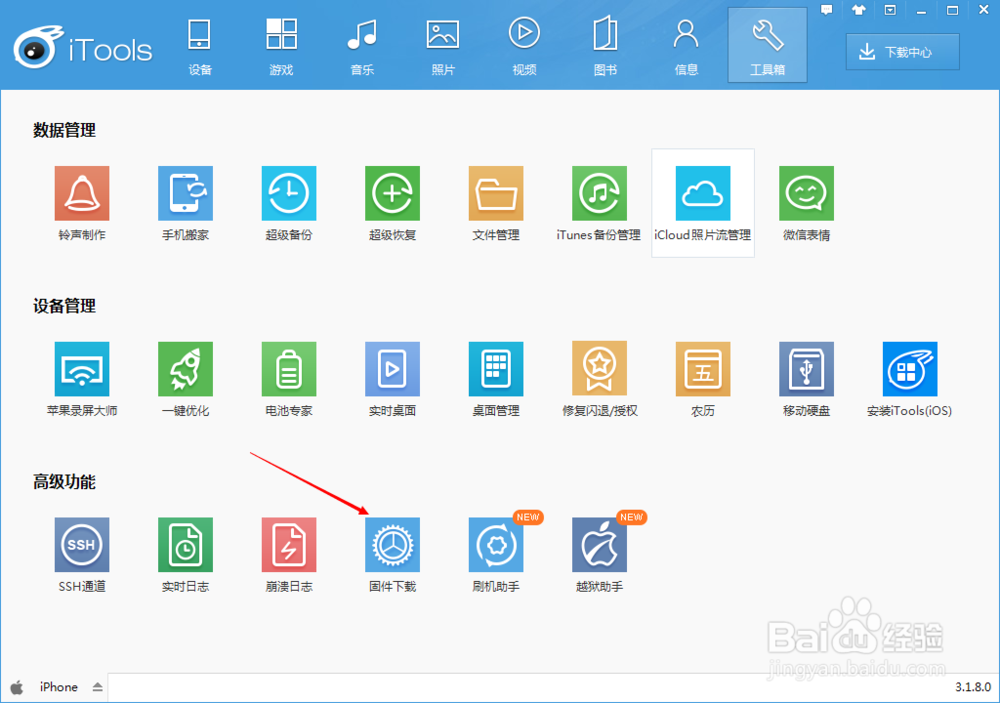The width and height of the screenshot is (1000, 703).
Task: Click the feedback speech bubble icon
Action: point(827,10)
